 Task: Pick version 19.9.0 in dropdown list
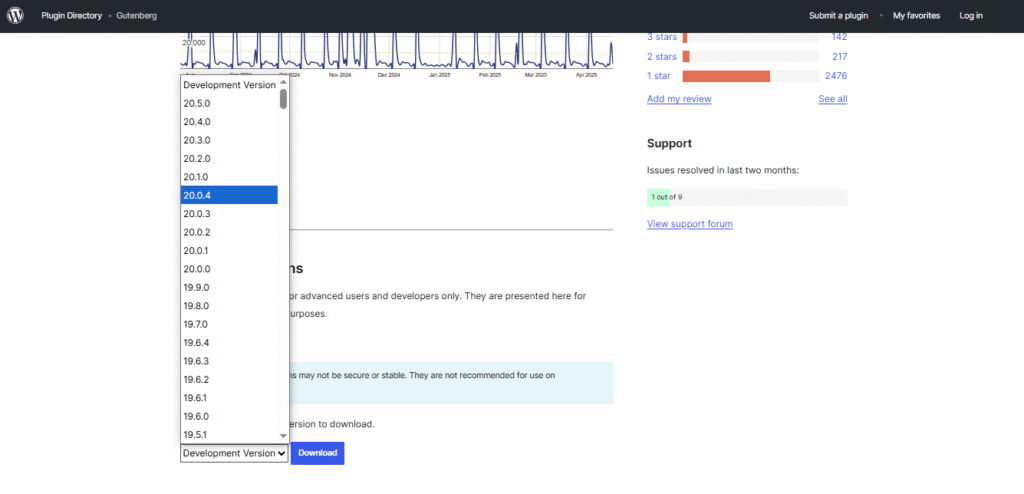coord(197,287)
